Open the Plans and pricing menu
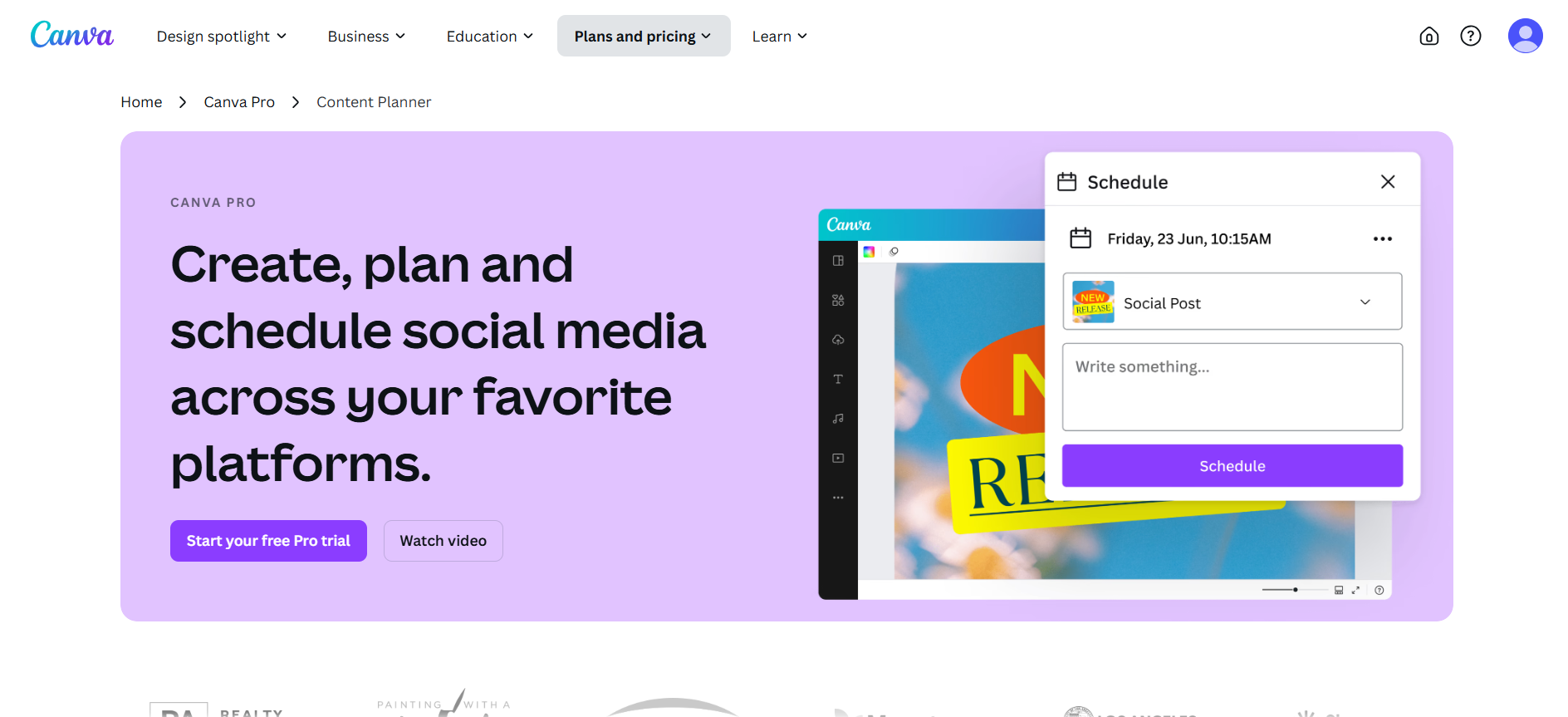This screenshot has width=1568, height=717. 644,36
